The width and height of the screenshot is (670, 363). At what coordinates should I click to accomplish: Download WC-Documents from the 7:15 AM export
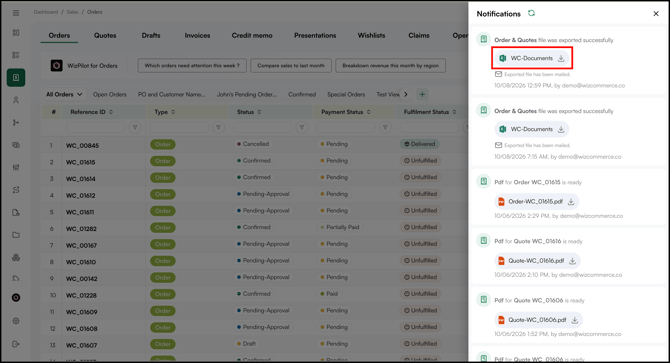coord(561,129)
